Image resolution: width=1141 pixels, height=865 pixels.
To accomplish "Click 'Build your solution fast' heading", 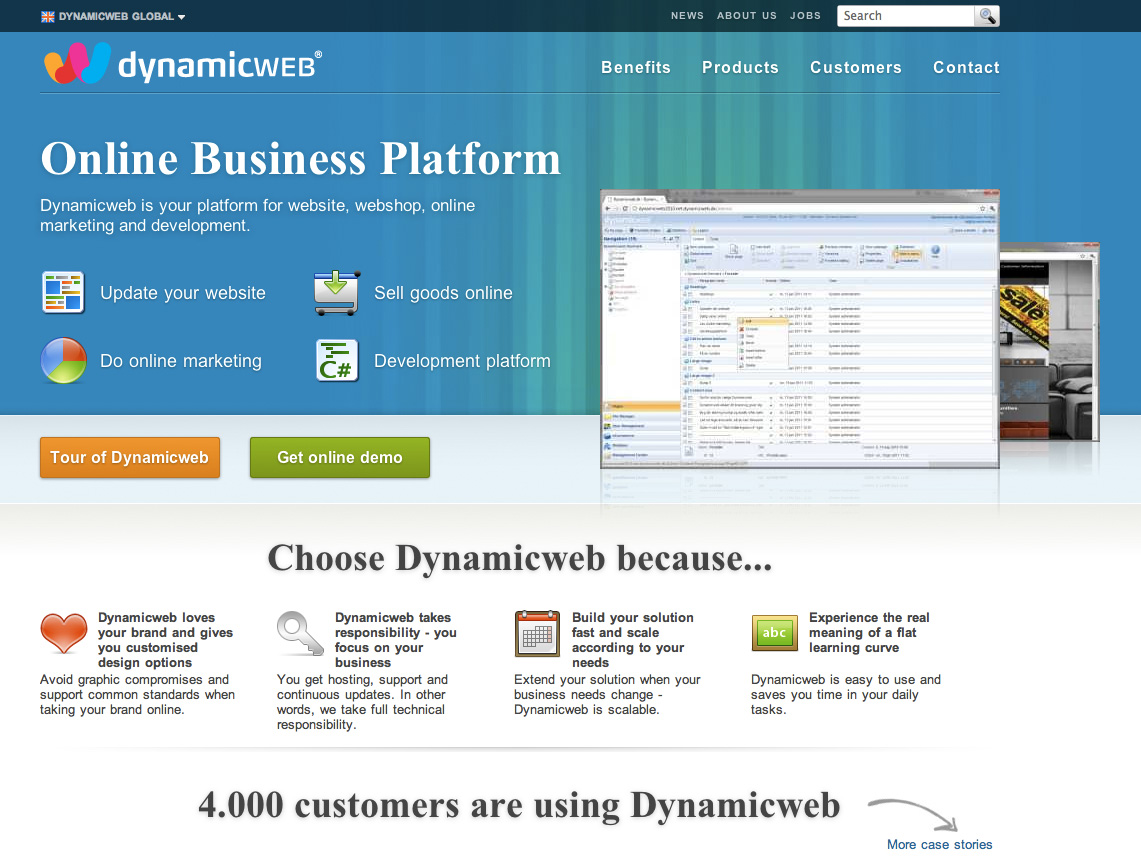I will (632, 640).
